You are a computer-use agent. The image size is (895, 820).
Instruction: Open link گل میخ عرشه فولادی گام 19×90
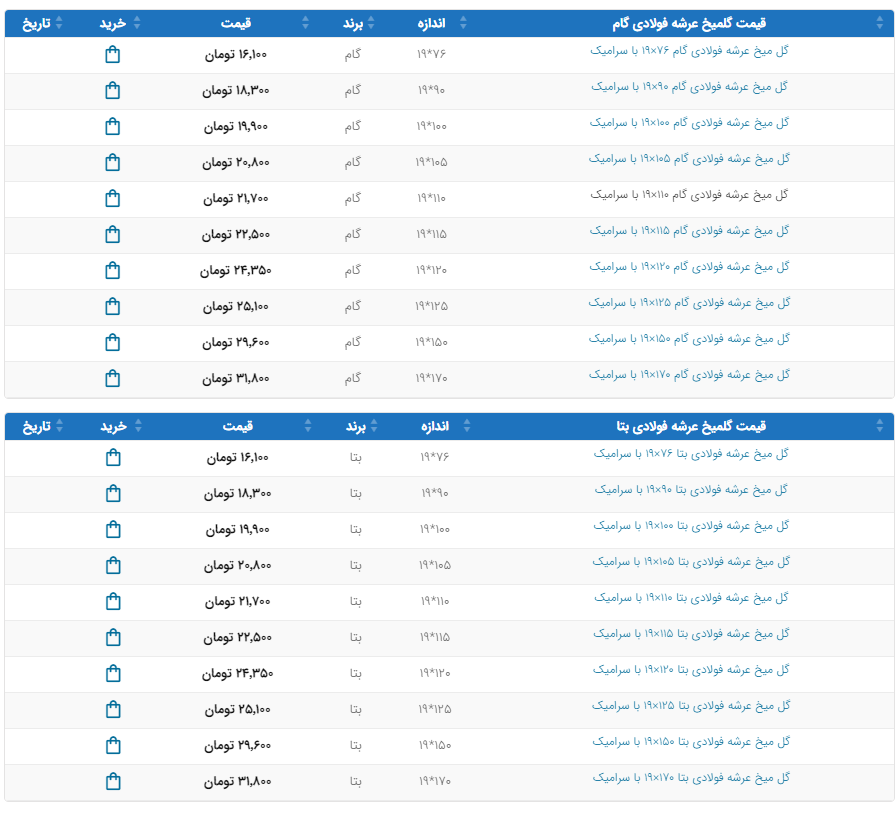click(689, 87)
